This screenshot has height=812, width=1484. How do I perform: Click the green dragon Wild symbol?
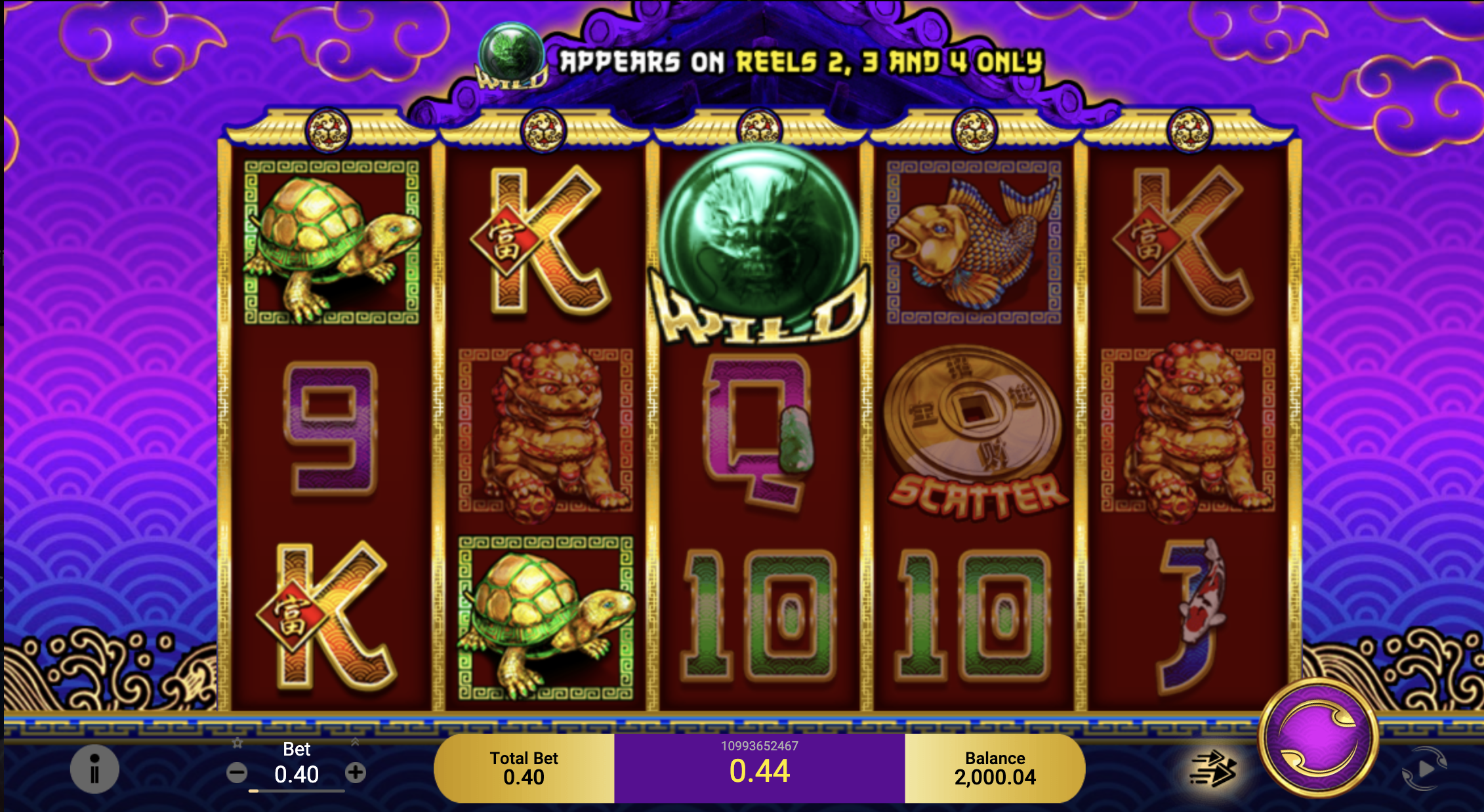(760, 244)
